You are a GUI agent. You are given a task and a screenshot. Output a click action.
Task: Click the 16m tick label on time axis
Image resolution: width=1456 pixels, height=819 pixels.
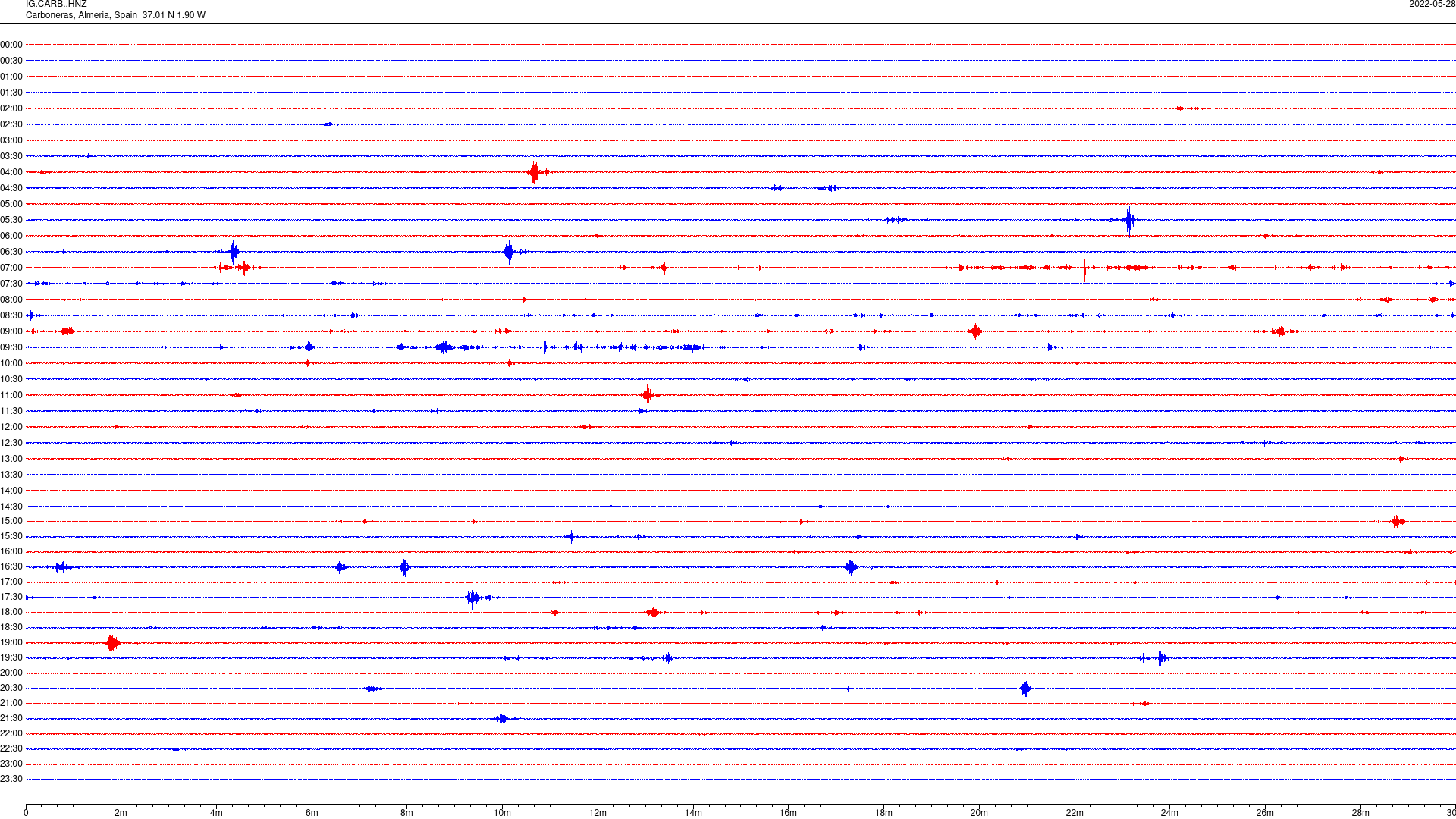pyautogui.click(x=788, y=813)
